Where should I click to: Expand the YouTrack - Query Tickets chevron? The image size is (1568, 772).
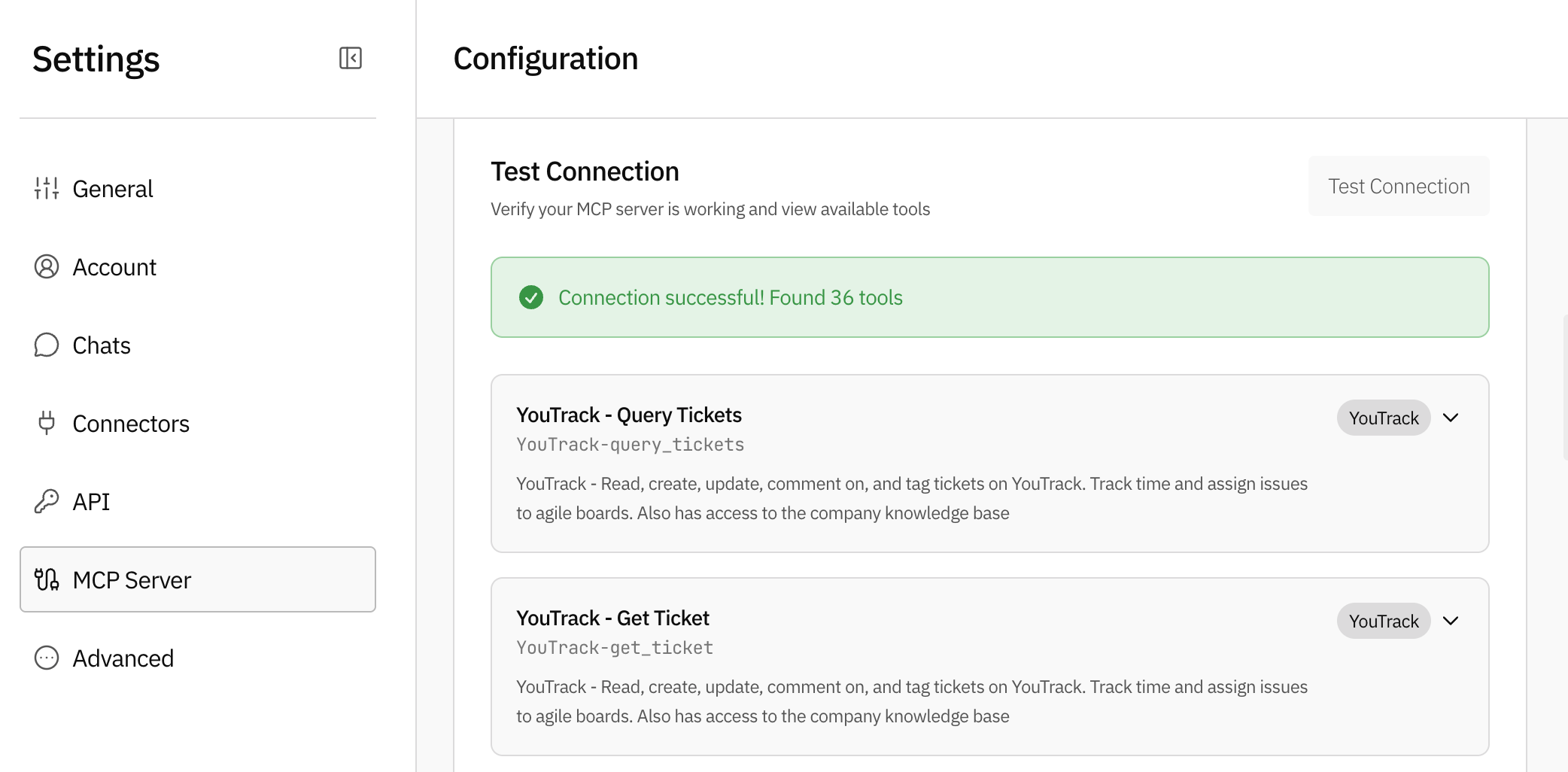coord(1451,418)
